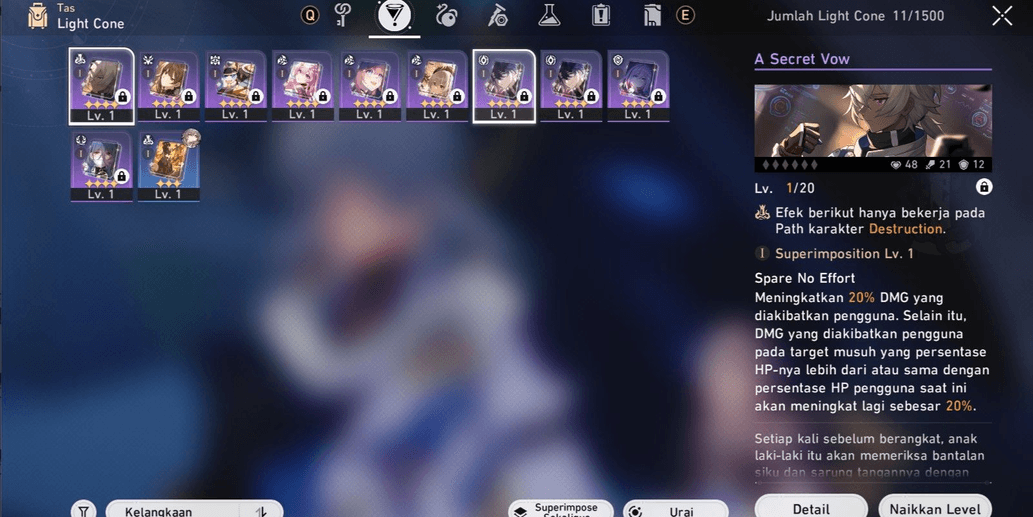The height and width of the screenshot is (517, 1033).
Task: Close the inventory with the X icon
Action: tap(1002, 15)
